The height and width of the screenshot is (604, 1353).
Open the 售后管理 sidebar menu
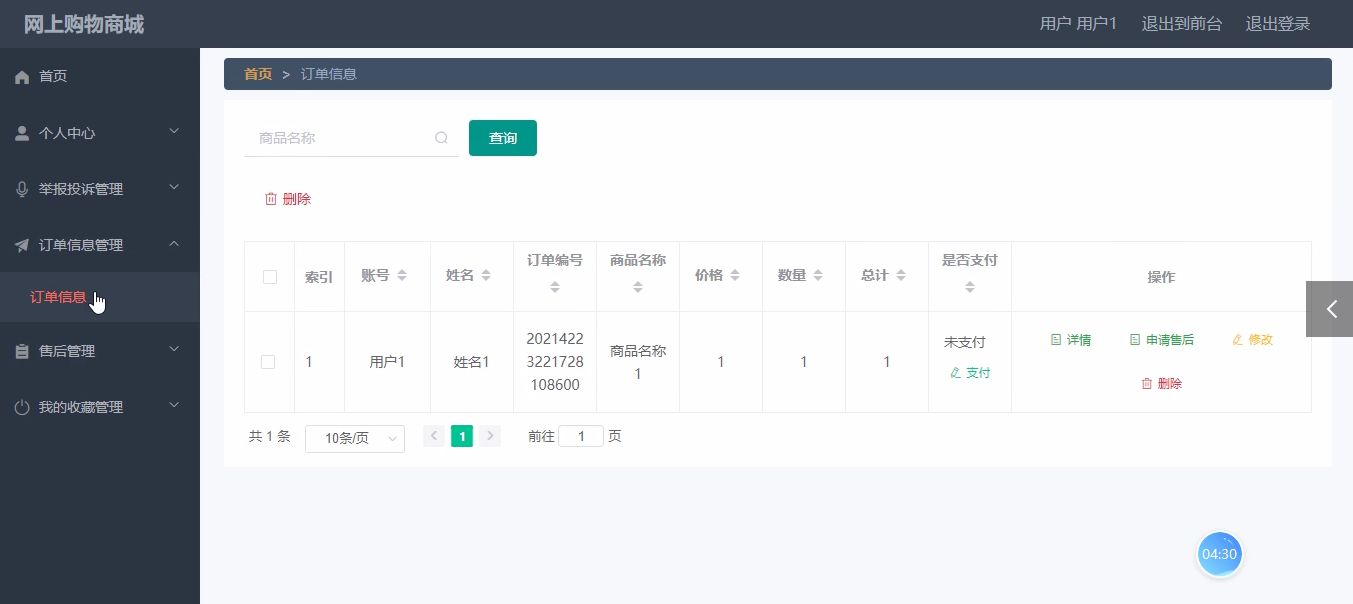[x=100, y=351]
